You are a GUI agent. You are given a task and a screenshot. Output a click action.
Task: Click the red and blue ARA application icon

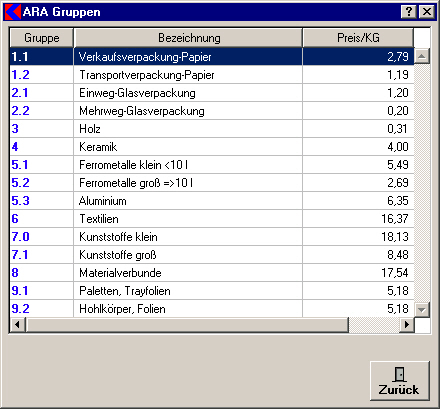coord(13,12)
